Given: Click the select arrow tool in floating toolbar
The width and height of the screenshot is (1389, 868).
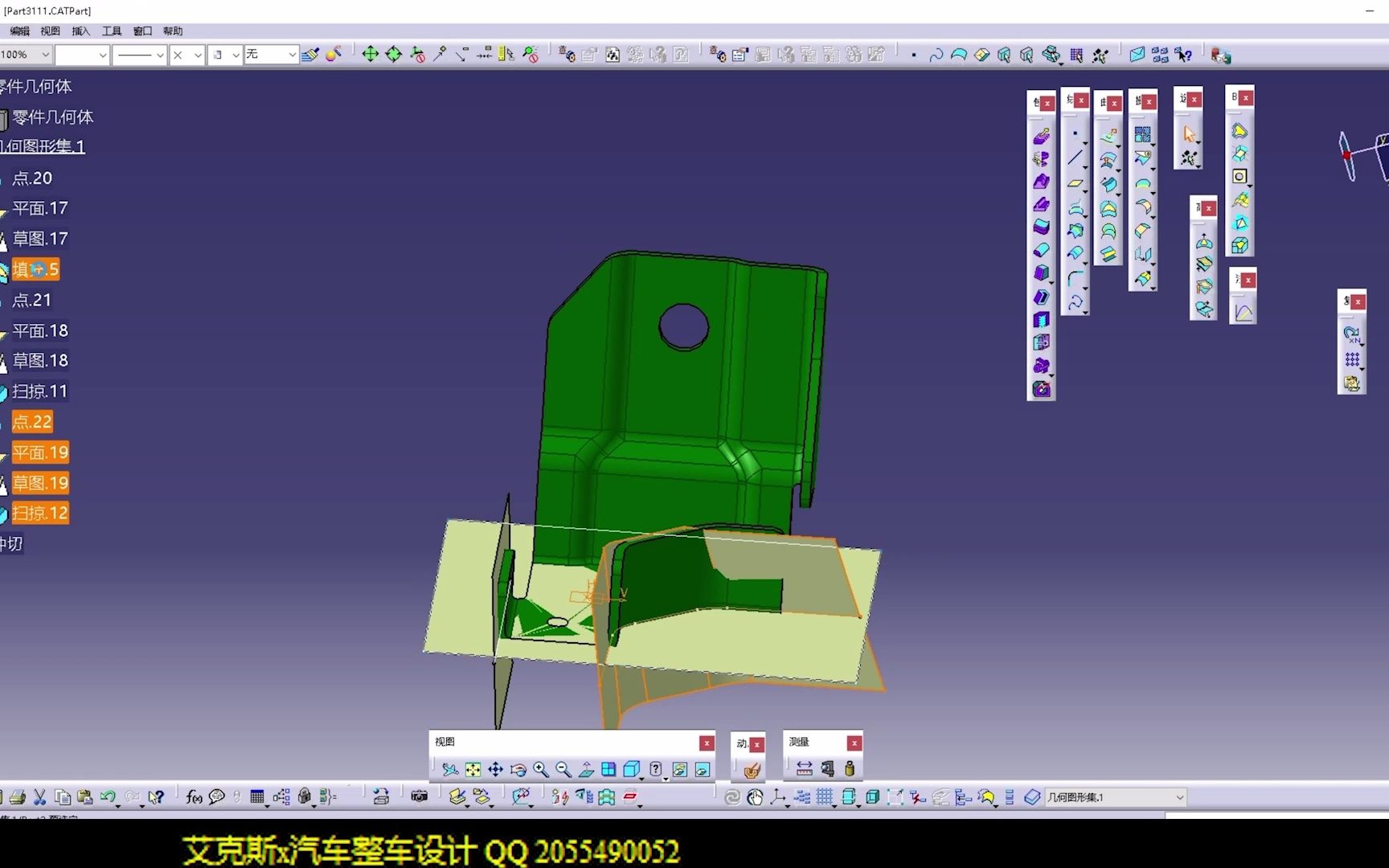Looking at the screenshot, I should point(1189,134).
